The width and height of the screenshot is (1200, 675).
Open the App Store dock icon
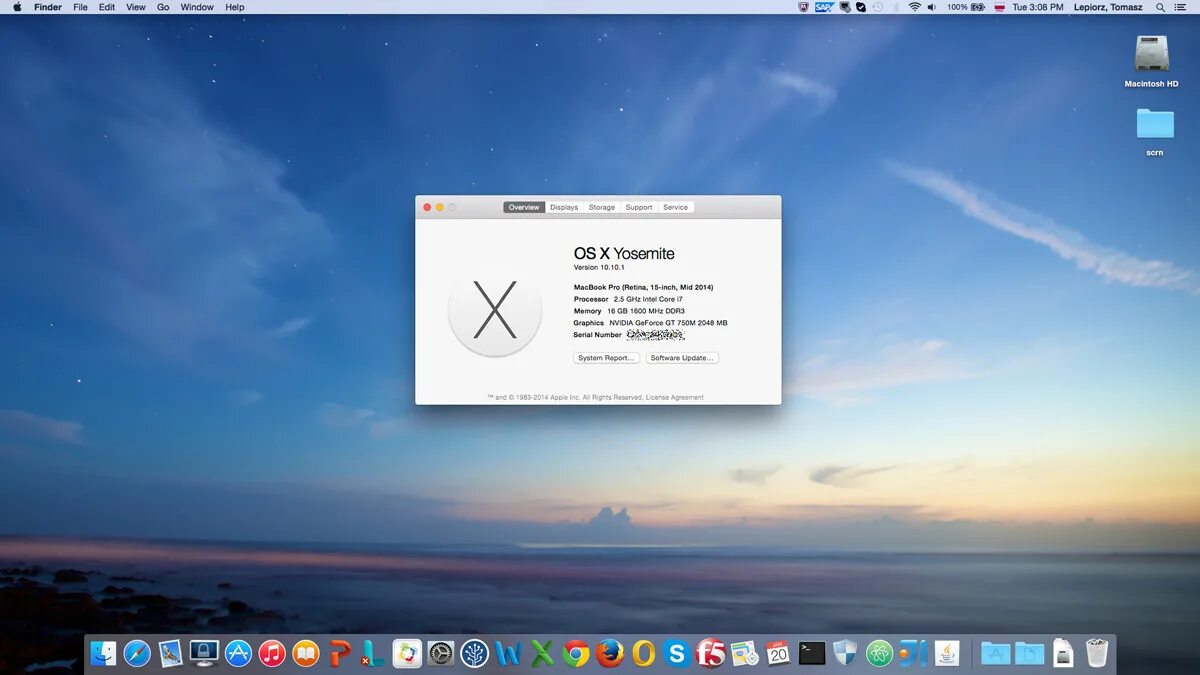(238, 654)
